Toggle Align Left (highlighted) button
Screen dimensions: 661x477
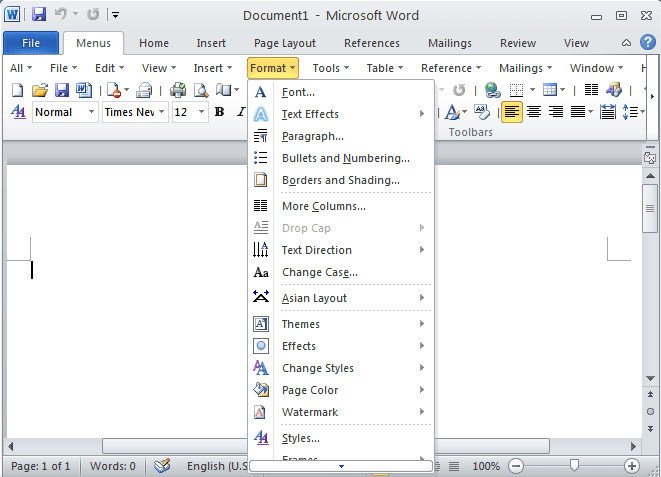click(x=512, y=112)
